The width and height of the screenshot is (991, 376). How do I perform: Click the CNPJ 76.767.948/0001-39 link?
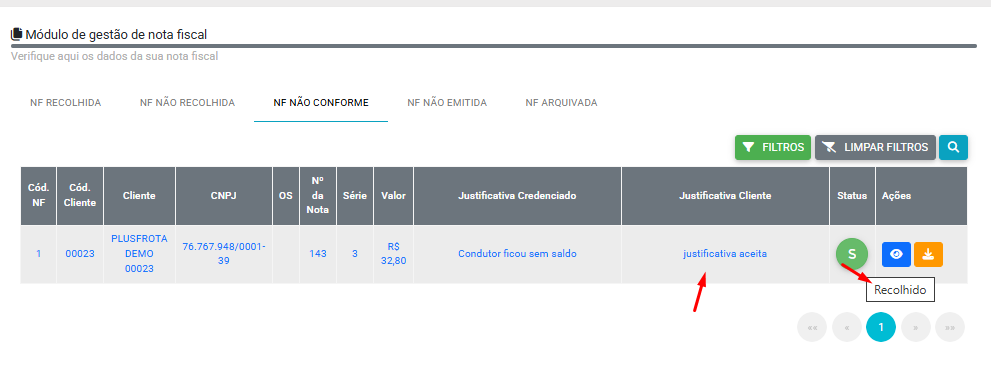[224, 253]
